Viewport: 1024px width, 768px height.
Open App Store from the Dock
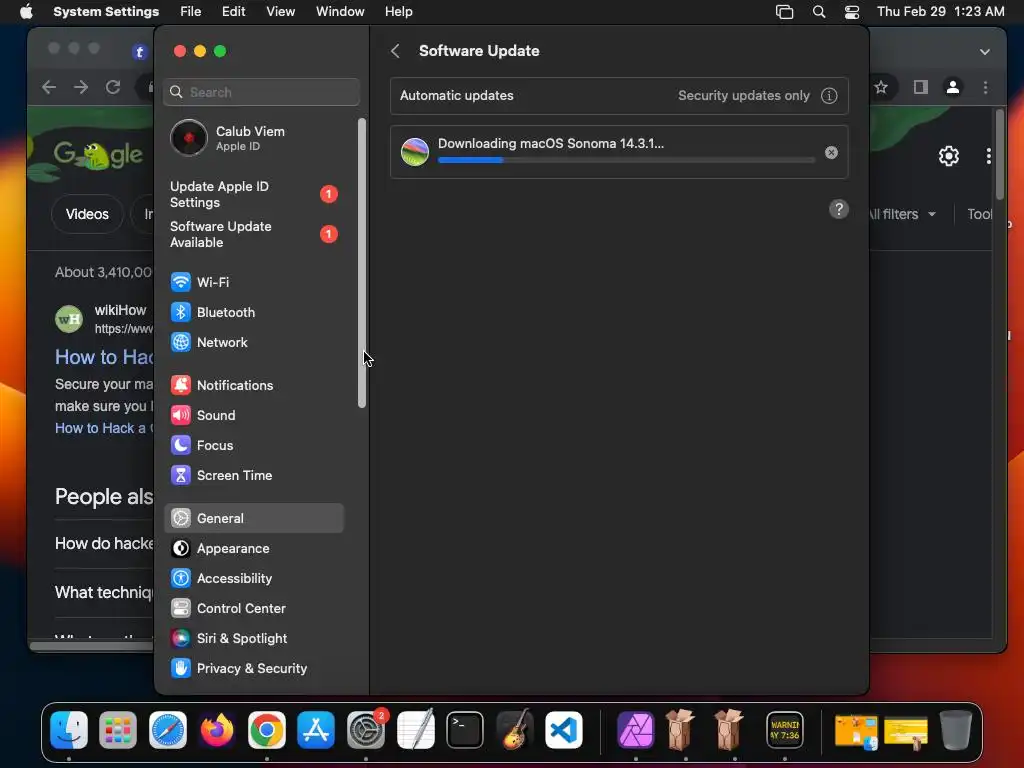tap(316, 730)
